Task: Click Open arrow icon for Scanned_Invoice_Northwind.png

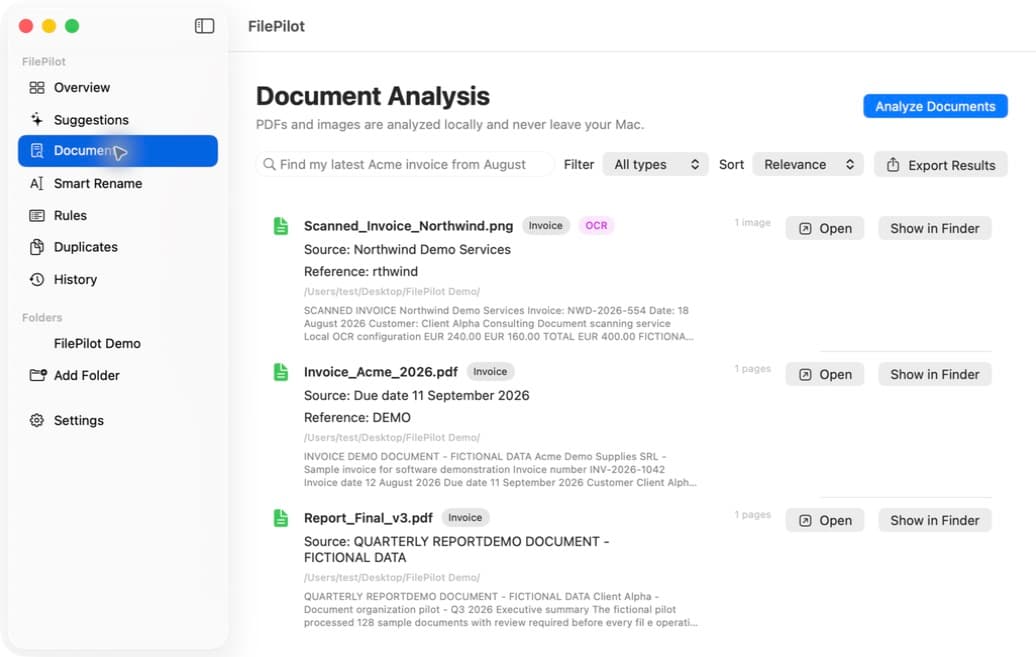Action: tap(805, 229)
